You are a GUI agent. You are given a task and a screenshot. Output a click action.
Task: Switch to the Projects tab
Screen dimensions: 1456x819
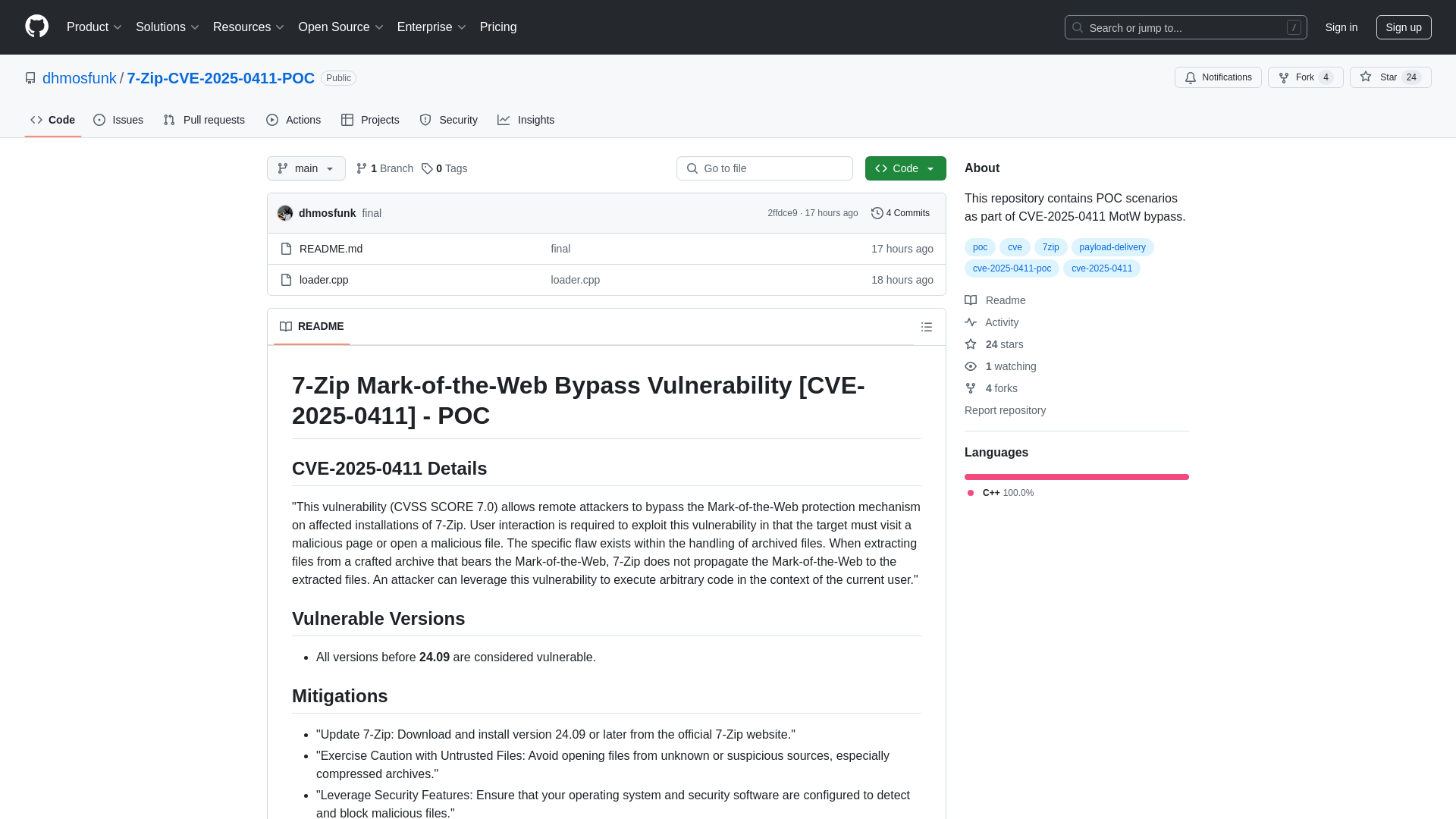[370, 120]
